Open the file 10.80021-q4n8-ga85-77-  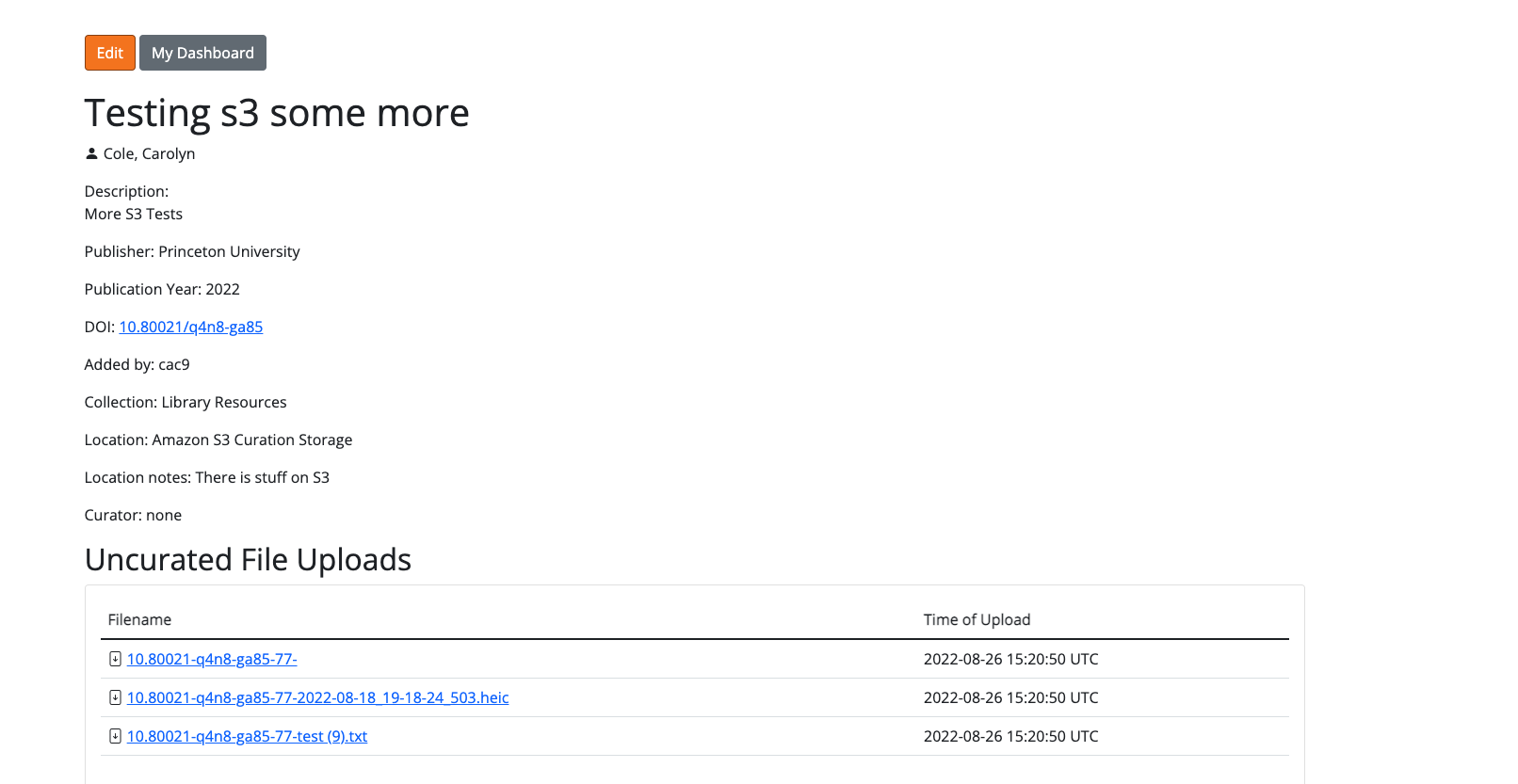[211, 659]
